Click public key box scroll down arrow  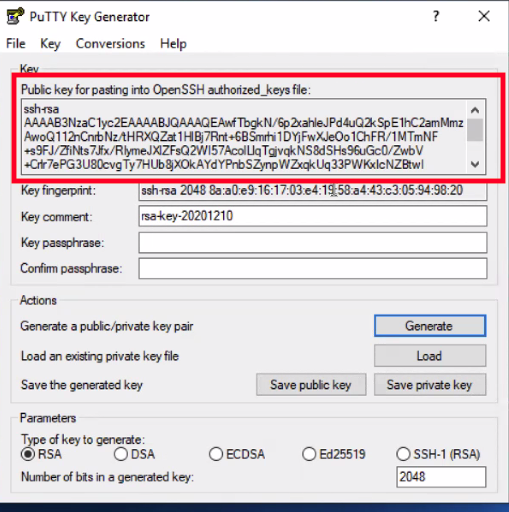pos(475,164)
